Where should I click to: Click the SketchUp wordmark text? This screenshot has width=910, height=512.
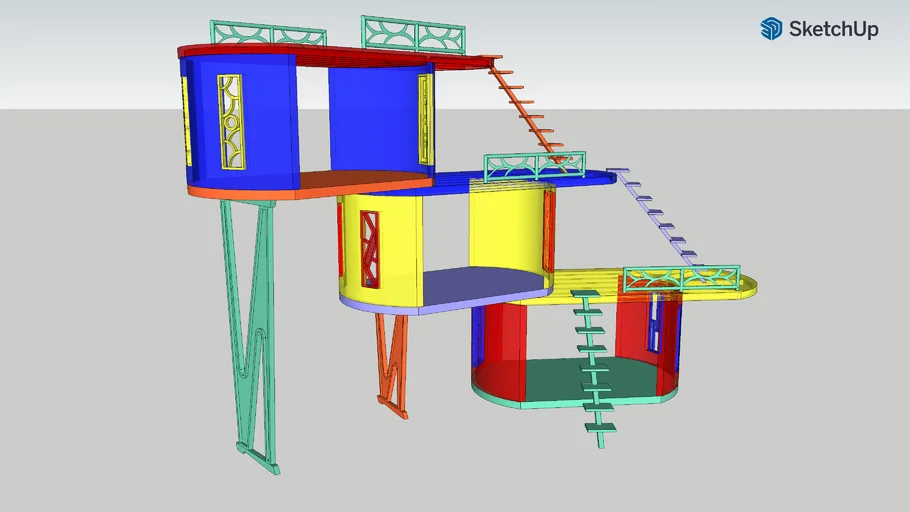[x=833, y=29]
